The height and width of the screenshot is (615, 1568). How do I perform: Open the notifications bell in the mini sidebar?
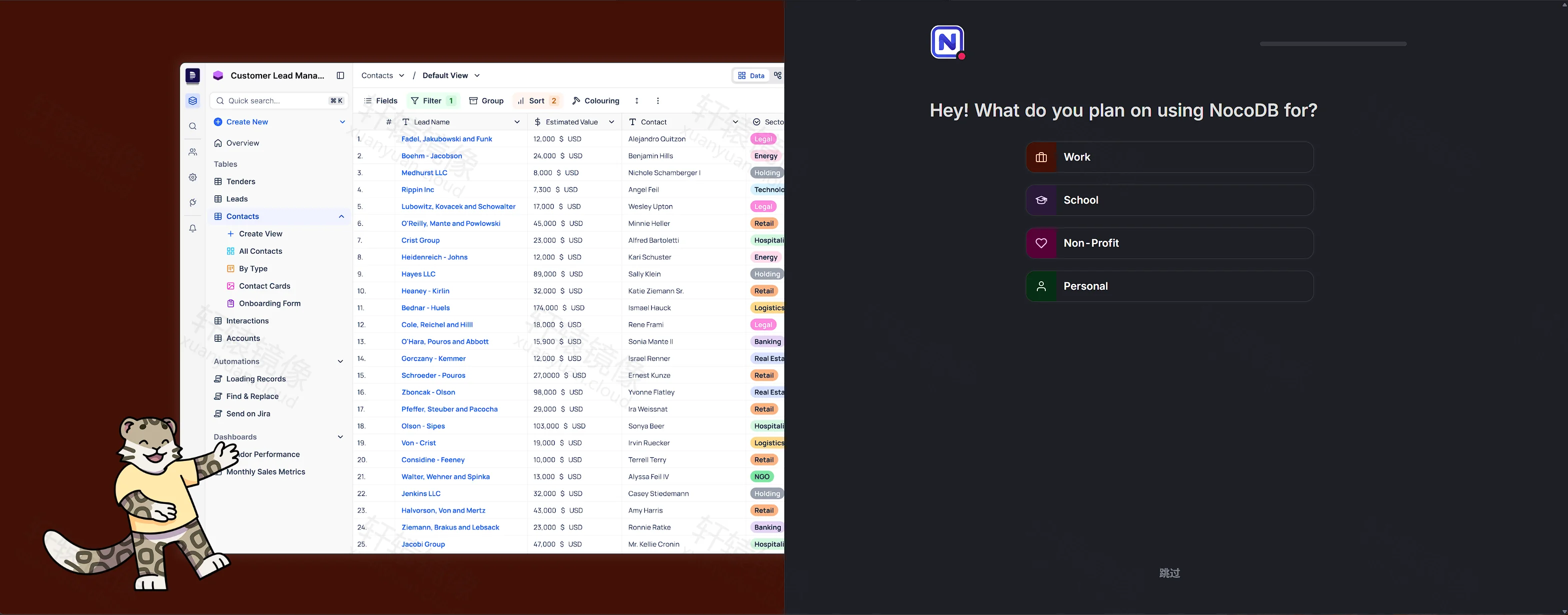pyautogui.click(x=193, y=228)
